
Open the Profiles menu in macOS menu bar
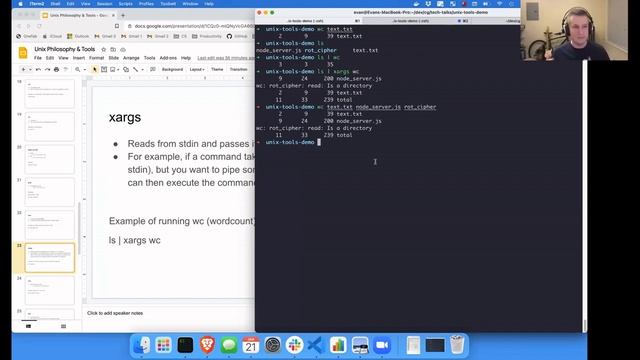(146, 4)
